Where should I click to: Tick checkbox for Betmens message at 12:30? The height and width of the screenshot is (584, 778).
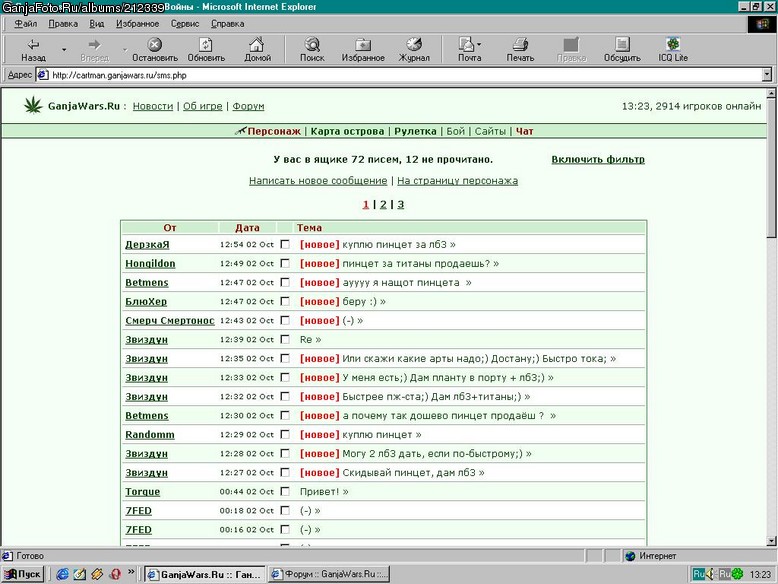click(x=285, y=415)
